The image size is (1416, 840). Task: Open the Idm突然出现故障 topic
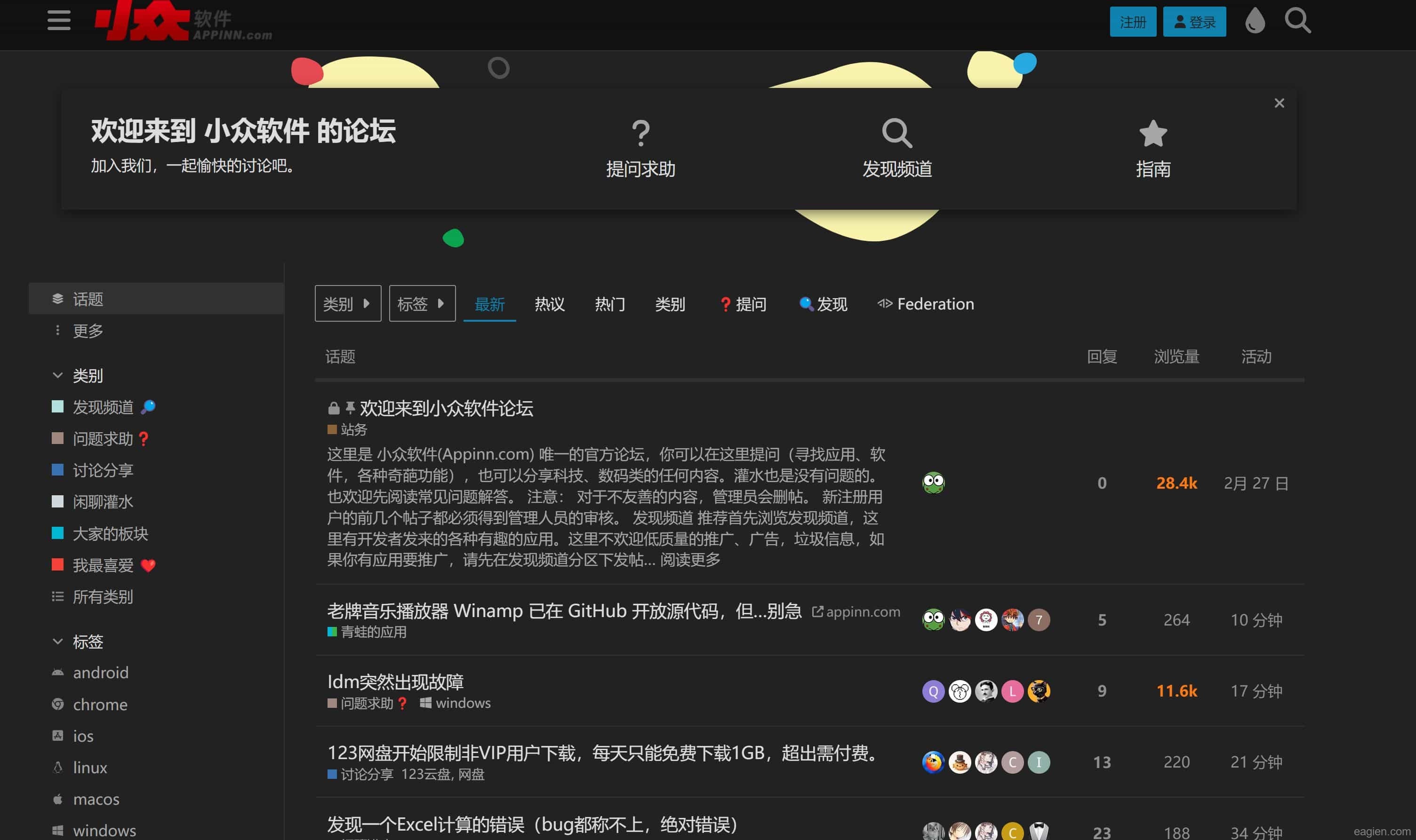395,682
